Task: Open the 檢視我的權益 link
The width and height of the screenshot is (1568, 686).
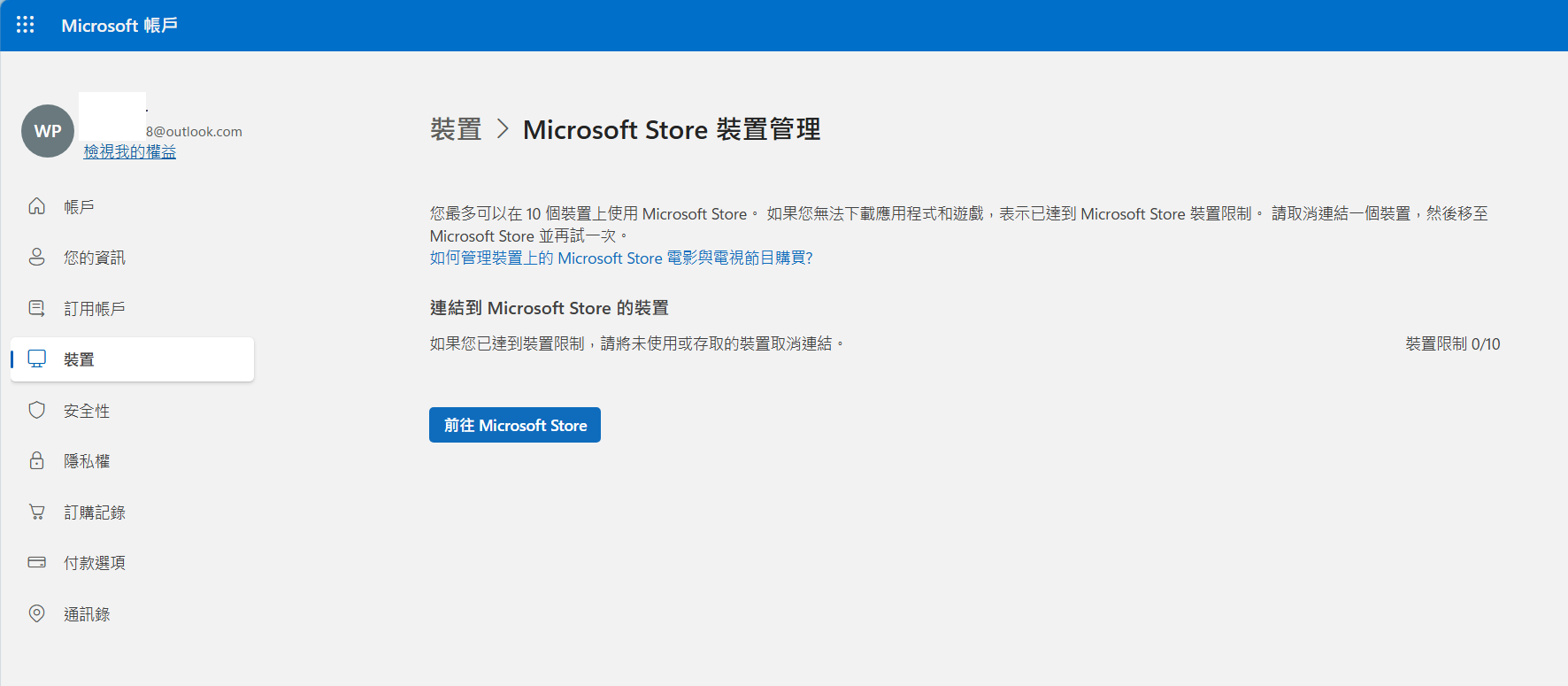Action: tap(130, 151)
